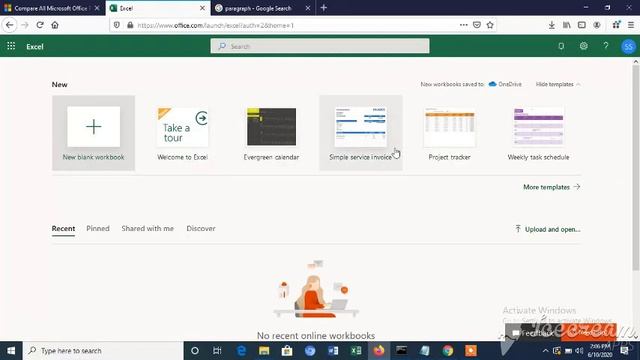Open the help question mark icon
The height and width of the screenshot is (360, 640).
(x=606, y=46)
